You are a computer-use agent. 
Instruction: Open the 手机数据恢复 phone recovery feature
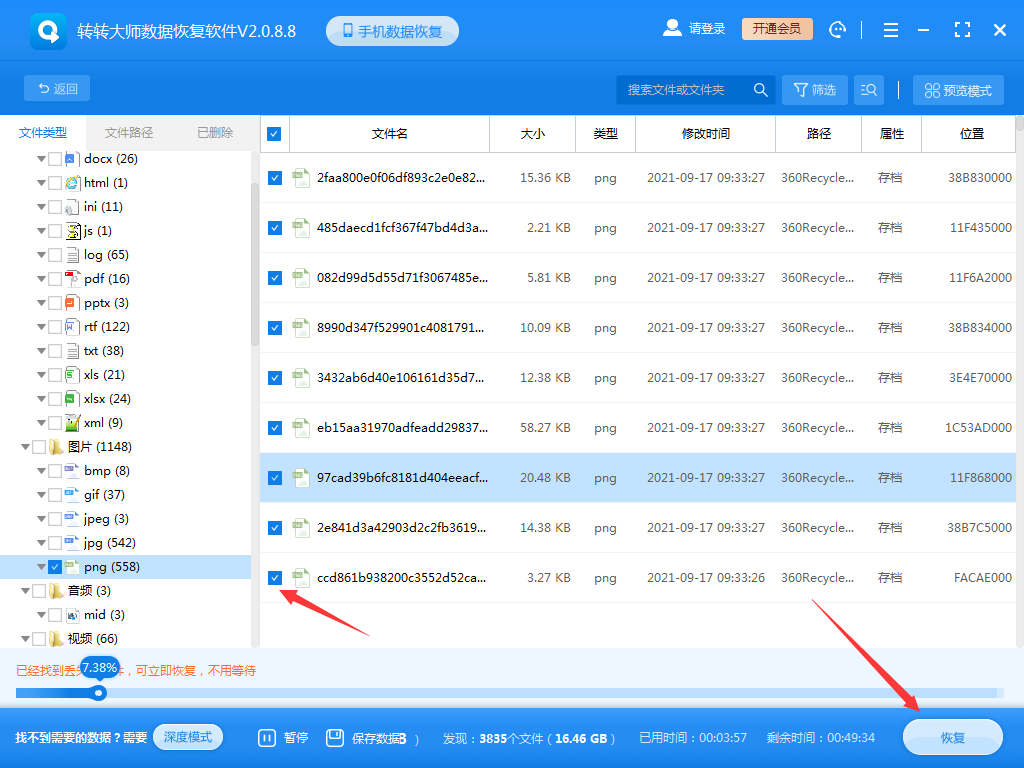tap(391, 30)
